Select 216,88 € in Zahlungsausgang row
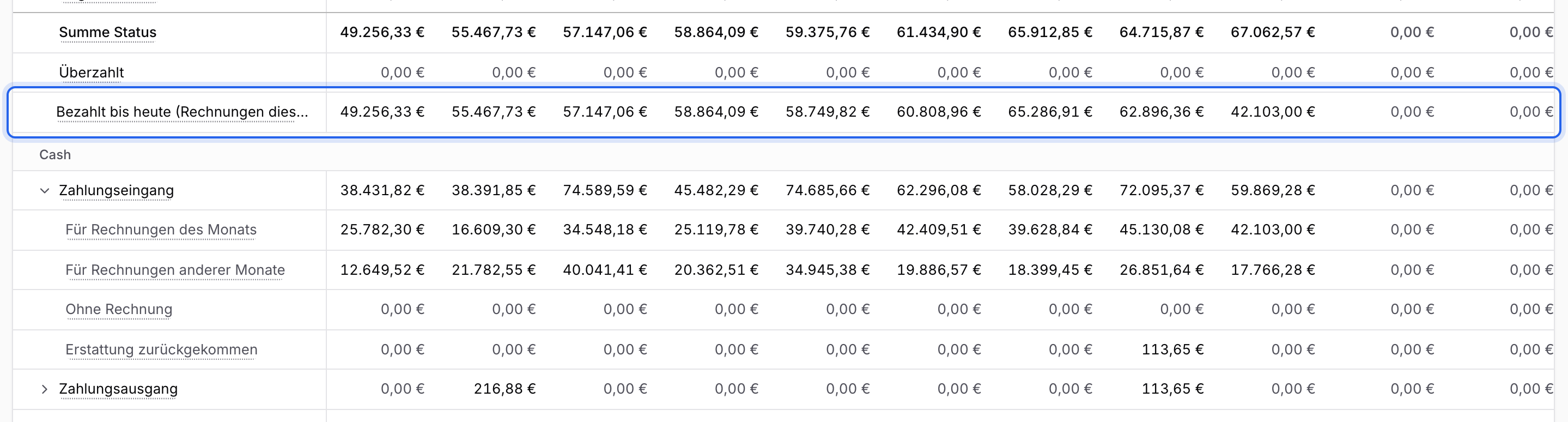Viewport: 1568px width, 422px height. (505, 389)
